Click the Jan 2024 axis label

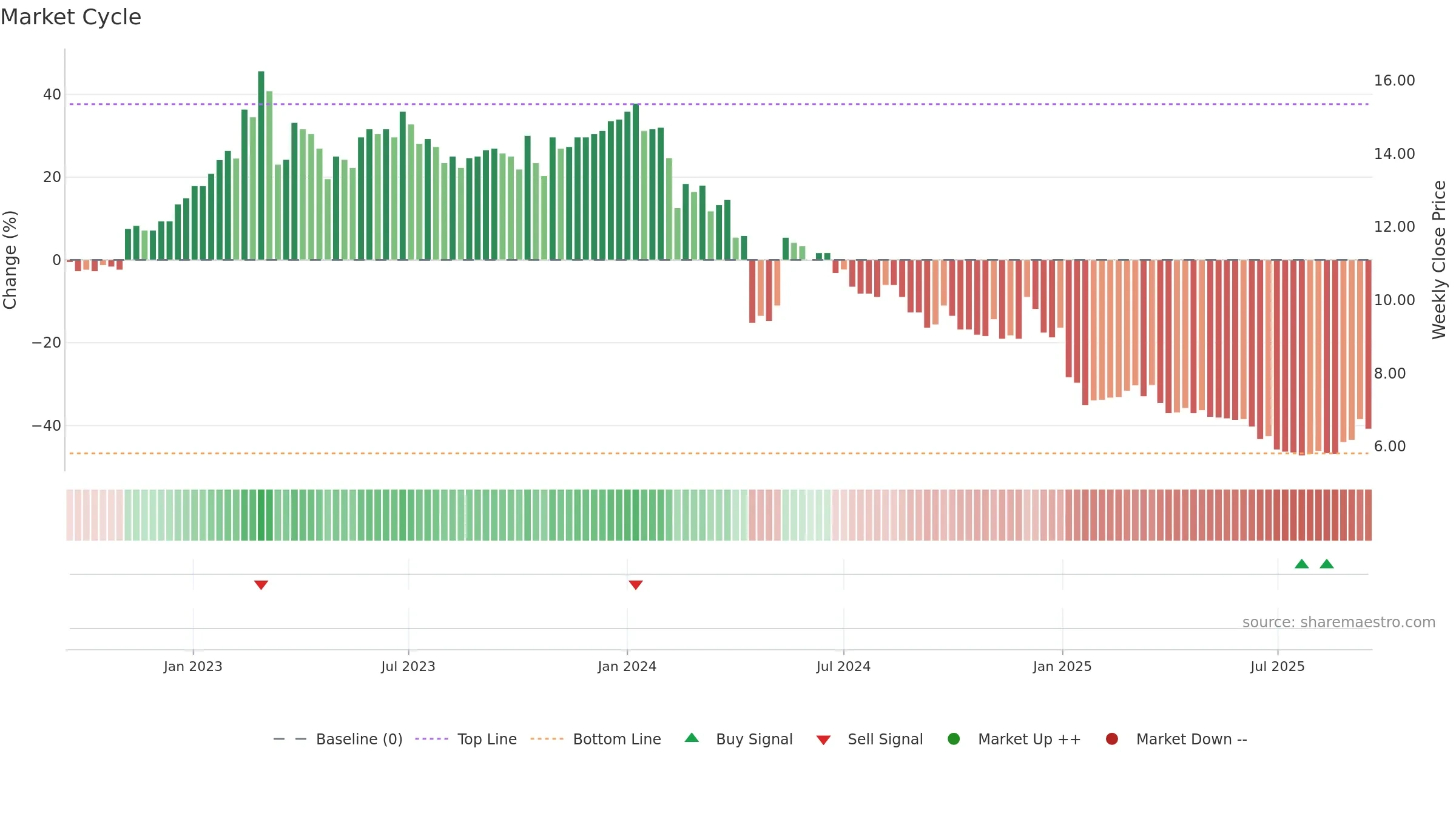[627, 666]
